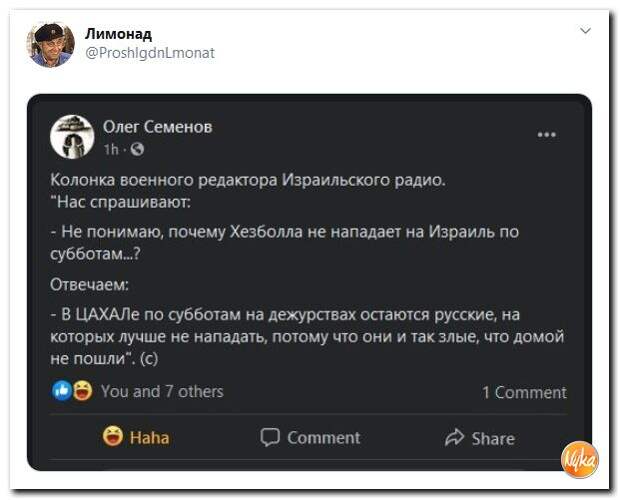Open the 1h post timestamp

[111, 149]
